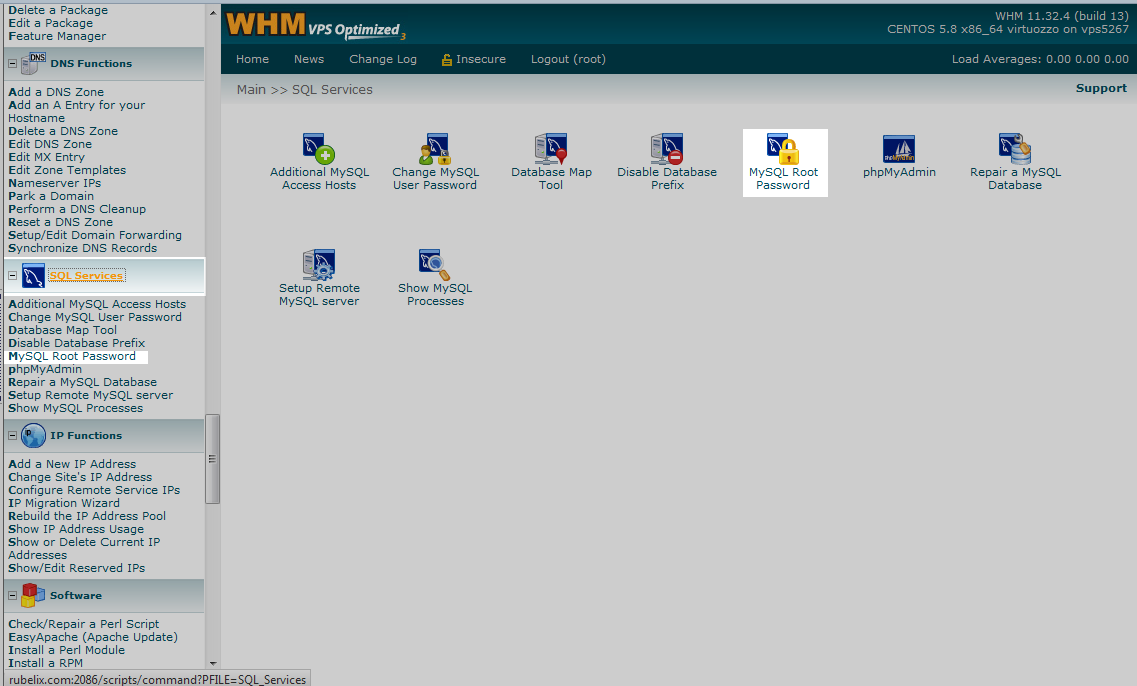
Task: Click the Show MySQL Processes icon
Action: coord(435,265)
